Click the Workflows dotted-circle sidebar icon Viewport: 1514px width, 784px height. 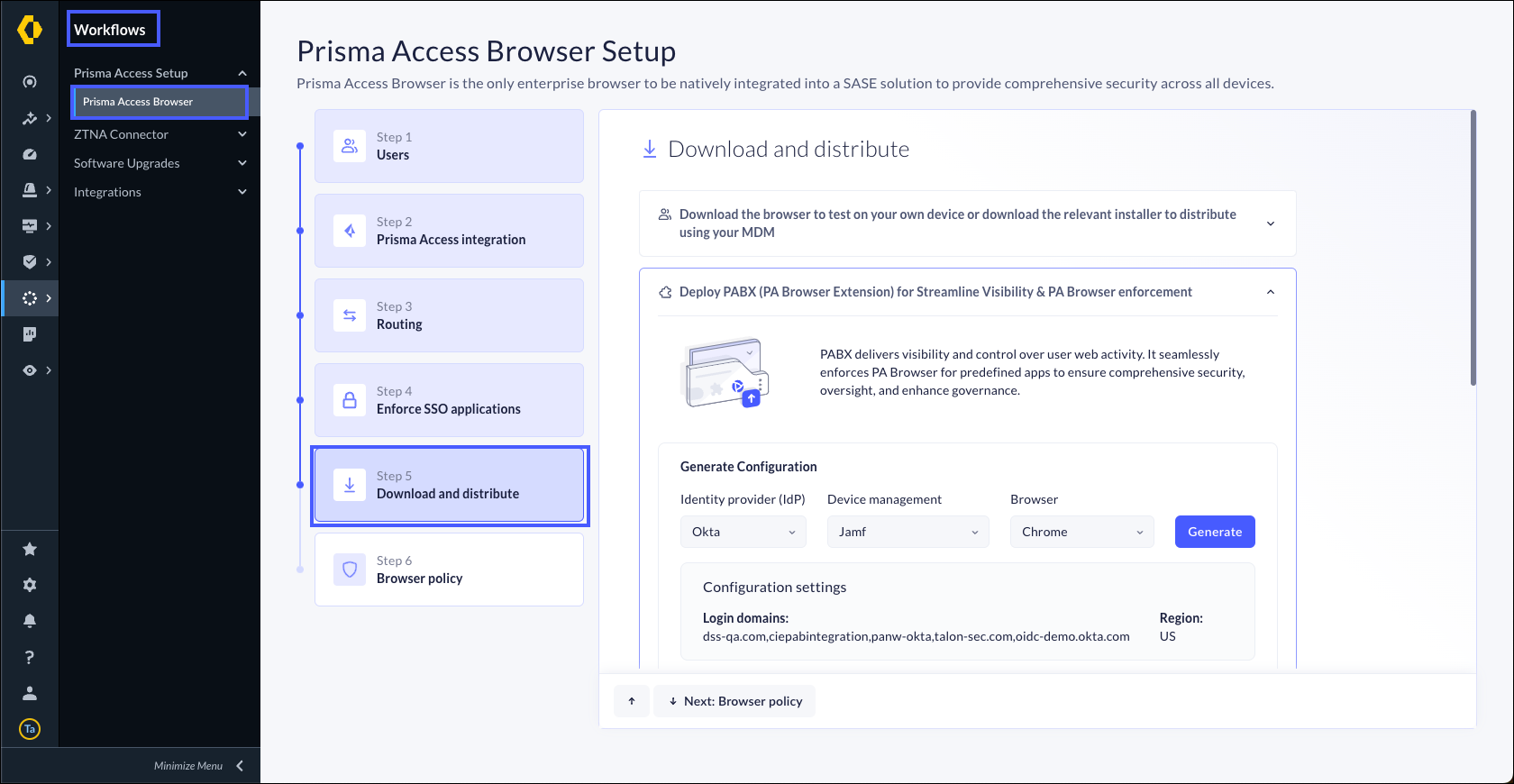pos(30,298)
